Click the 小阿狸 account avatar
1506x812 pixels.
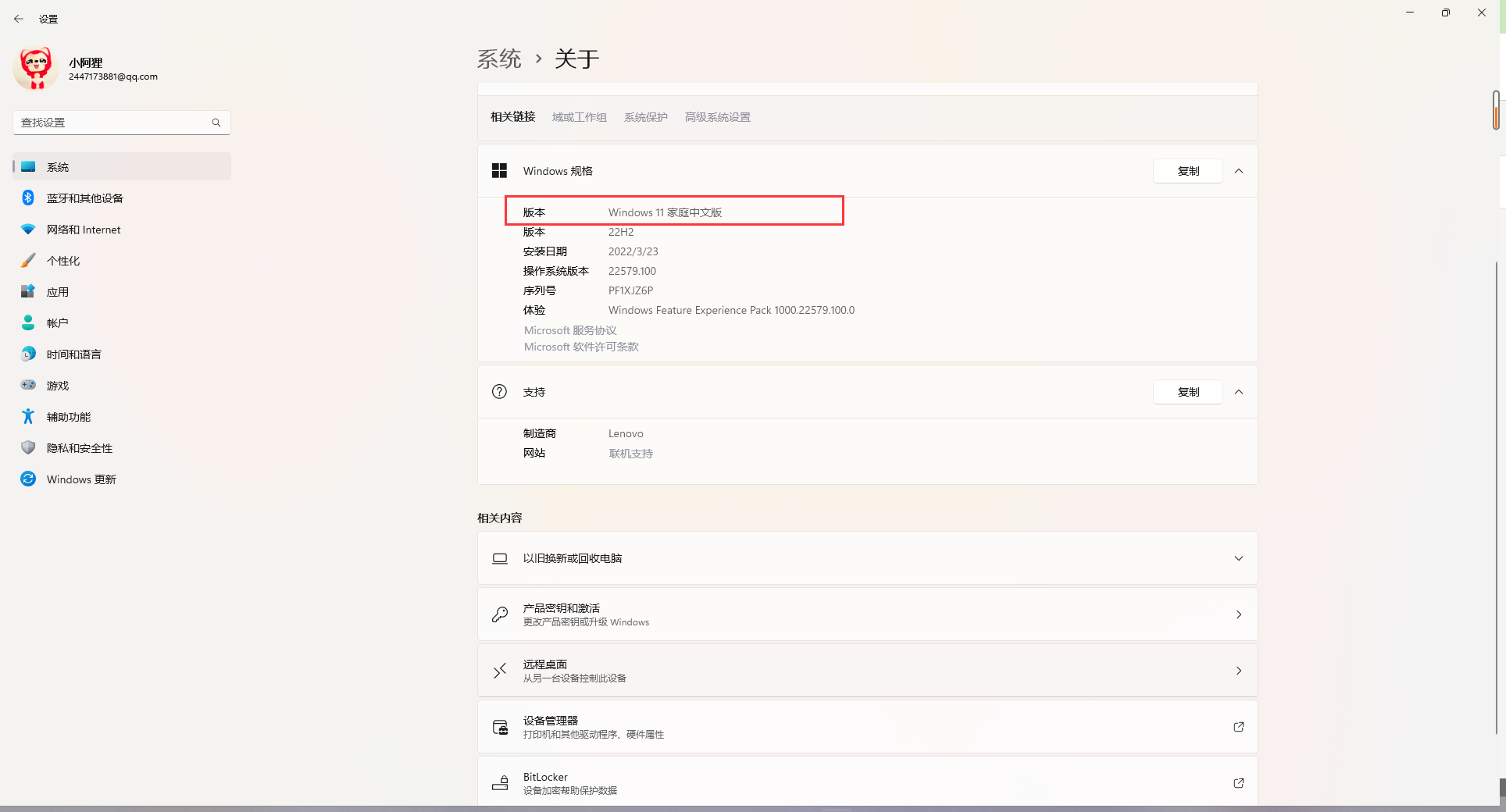pos(36,68)
